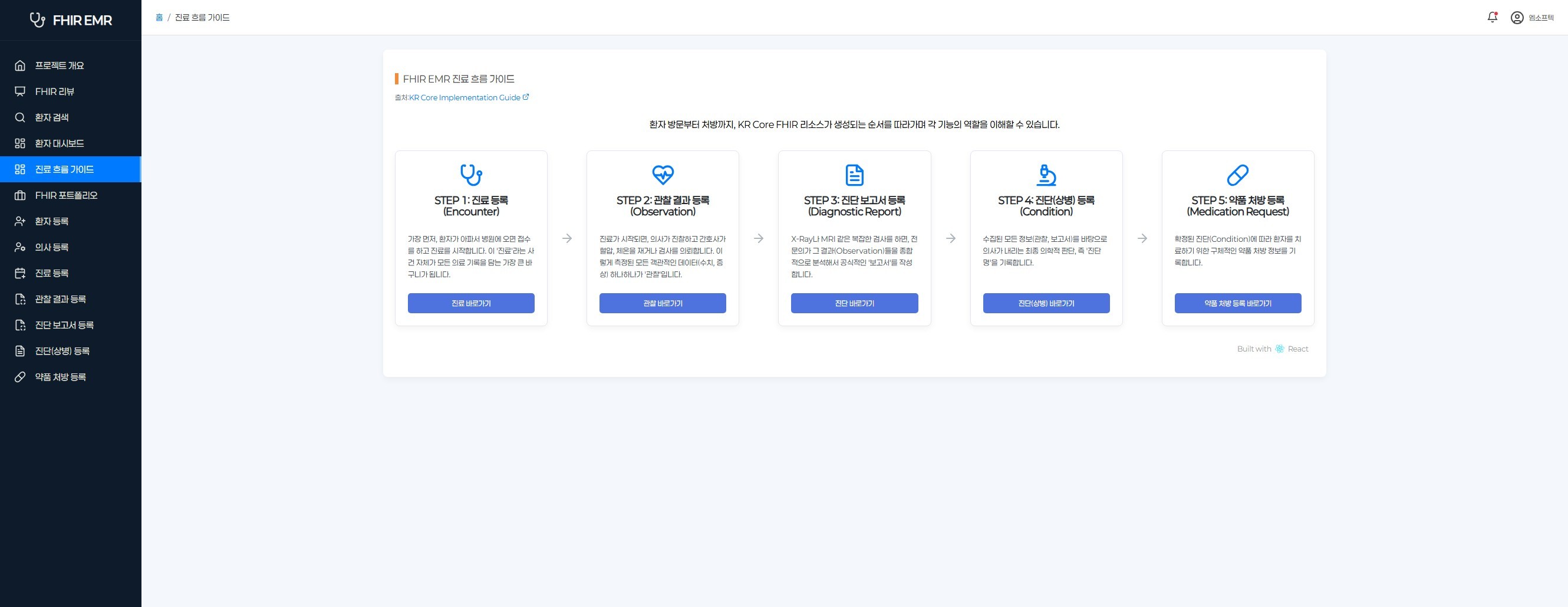
Task: Click the FHIR EMR 진료 흐름 가이드 page title
Action: [x=459, y=79]
